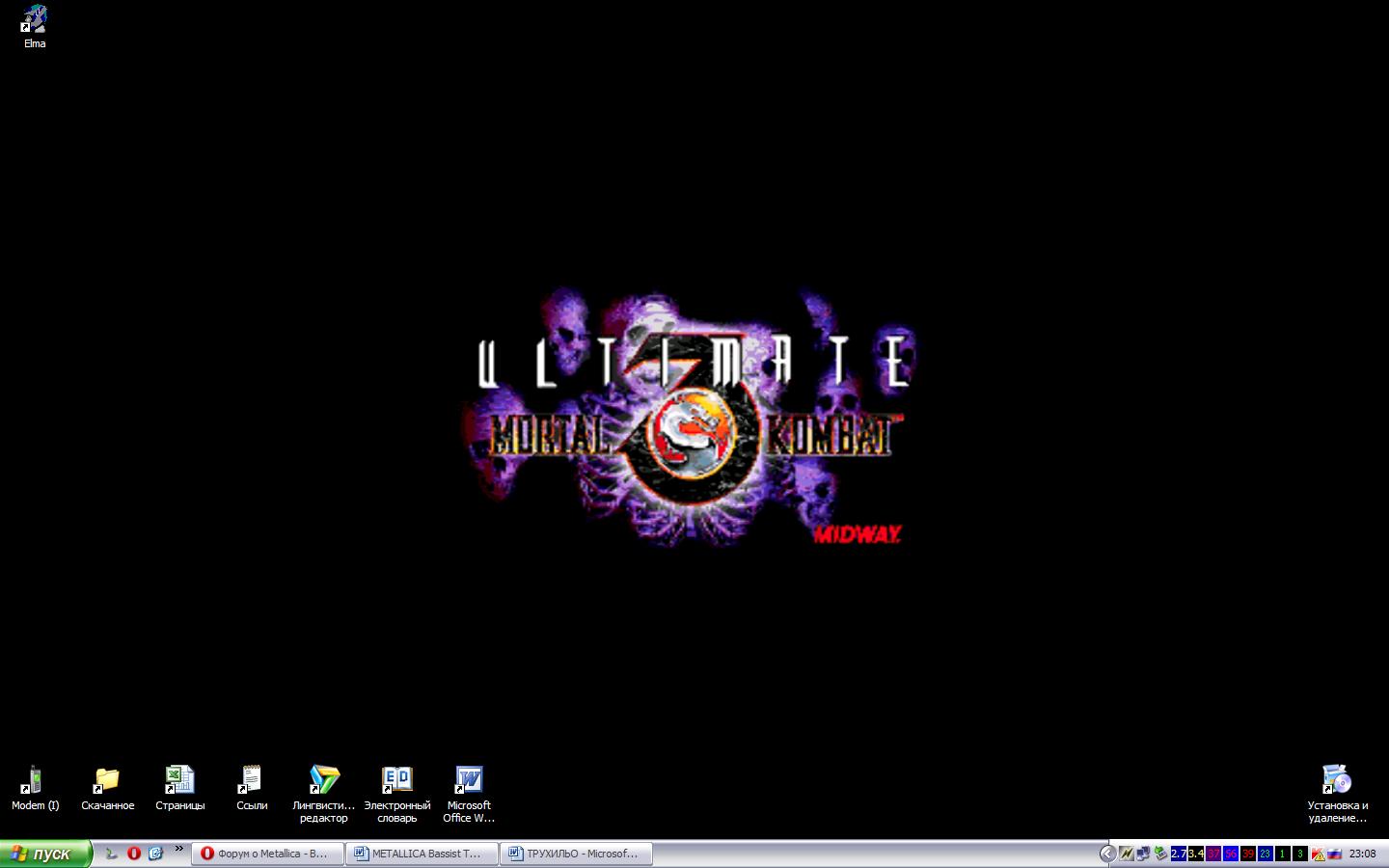Screen dimensions: 1389x868
Task: Click the taskbar clock showing 23:08
Action: click(x=1362, y=854)
